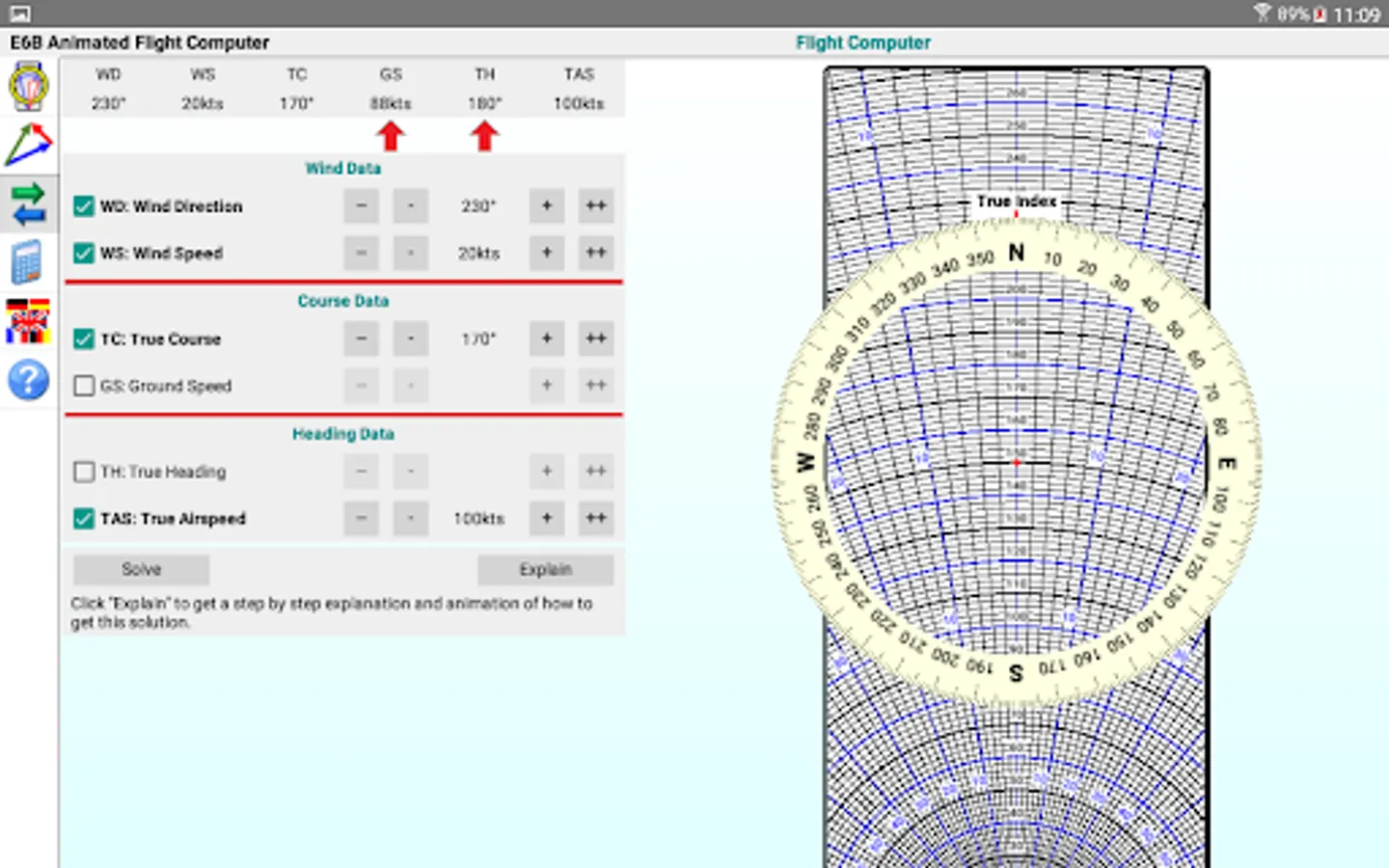This screenshot has height=868, width=1389.
Task: Decrease True Course with the double-minus button
Action: coord(362,339)
